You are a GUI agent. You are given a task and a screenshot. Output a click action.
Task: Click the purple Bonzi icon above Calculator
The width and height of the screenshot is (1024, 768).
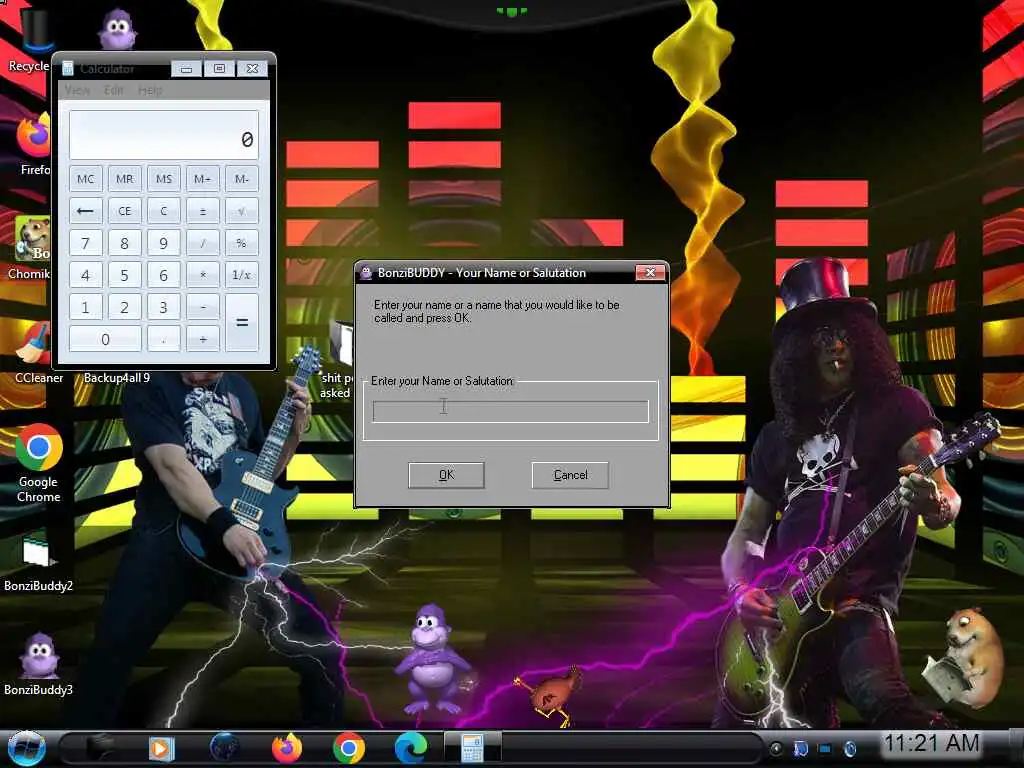(118, 29)
